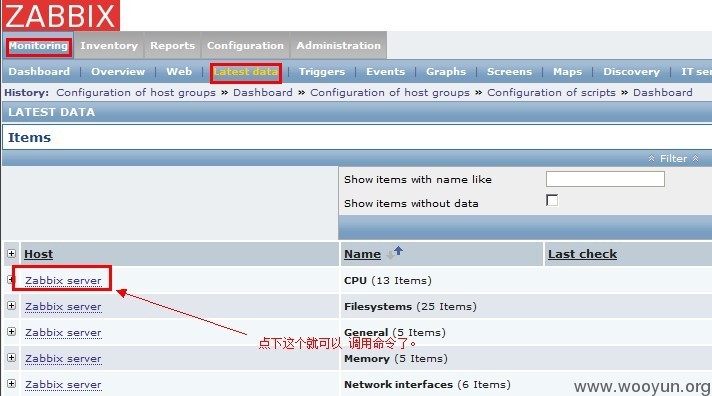The image size is (712, 396).
Task: Click the ZABBIX logo
Action: [x=61, y=15]
